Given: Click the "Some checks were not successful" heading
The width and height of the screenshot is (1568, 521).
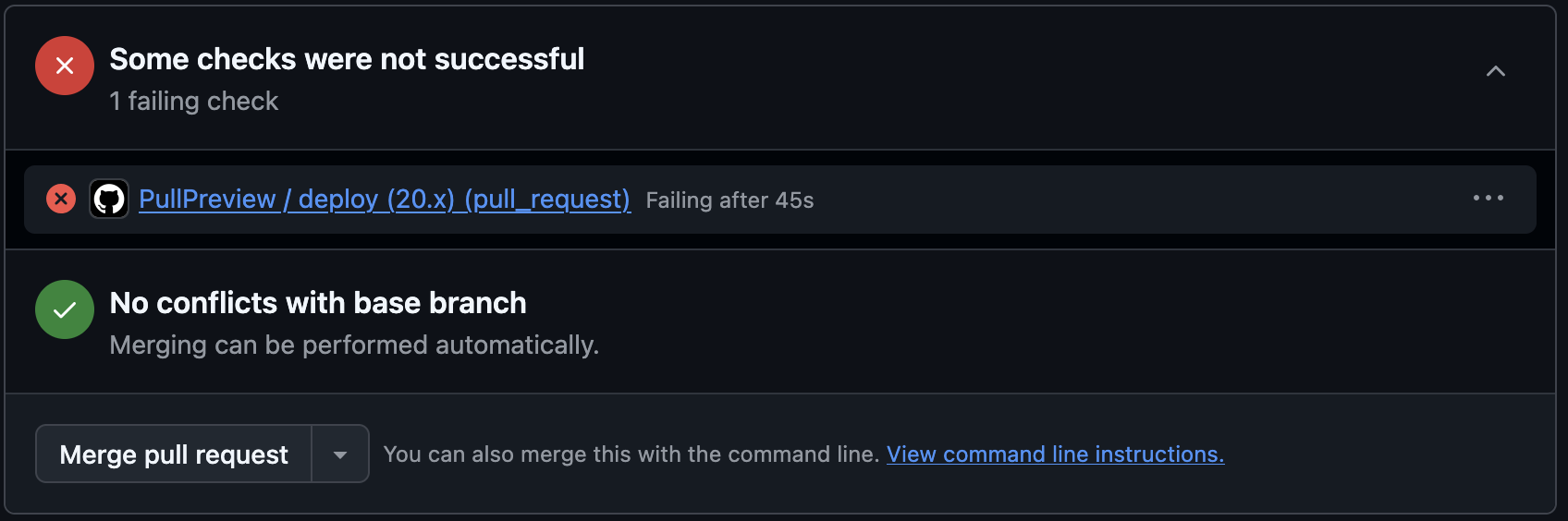Looking at the screenshot, I should [347, 59].
